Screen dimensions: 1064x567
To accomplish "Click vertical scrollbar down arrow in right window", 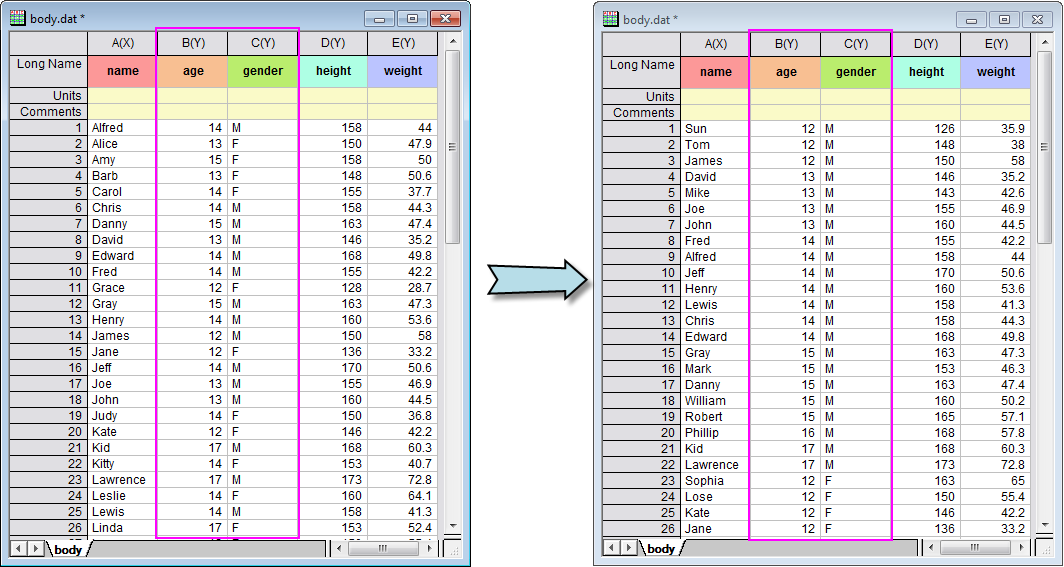I will click(x=1046, y=526).
